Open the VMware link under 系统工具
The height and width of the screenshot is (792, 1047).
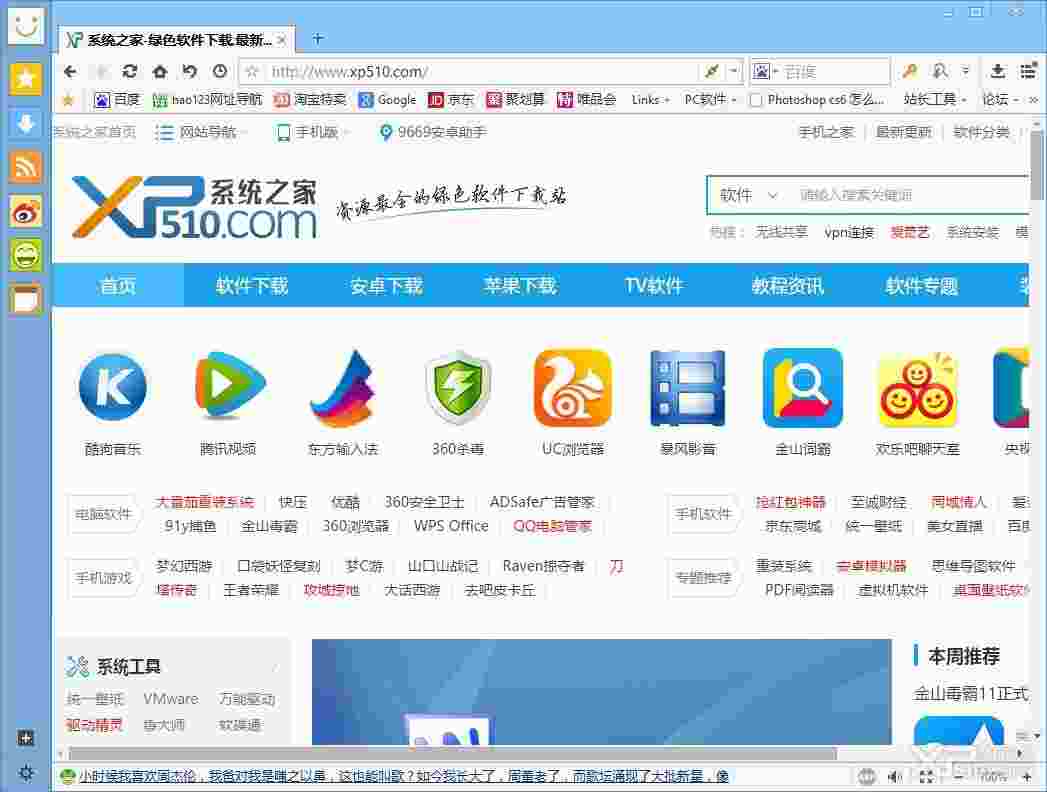170,699
